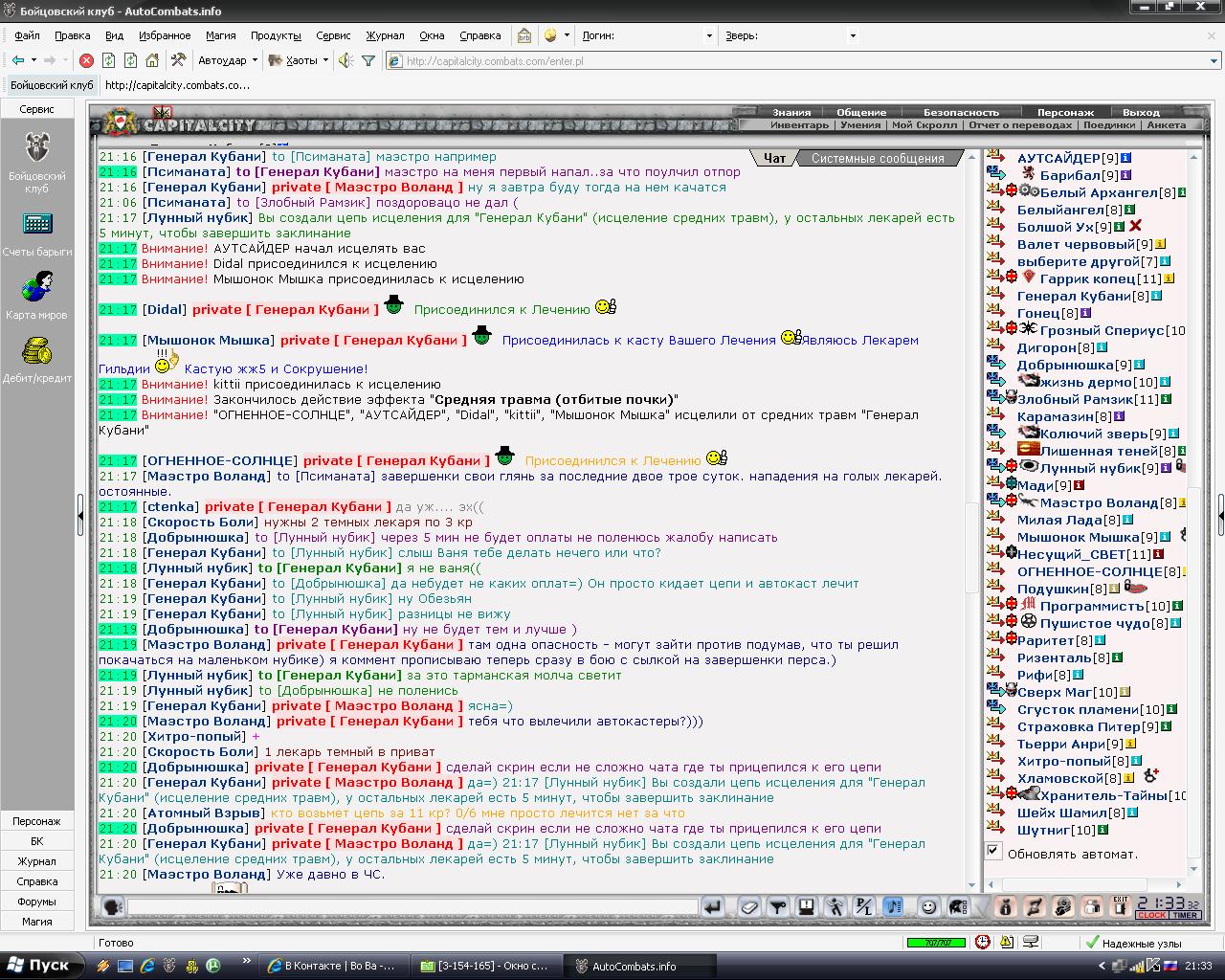The image size is (1225, 980).
Task: Open the smiley emoticons picker below chat
Action: (x=928, y=906)
